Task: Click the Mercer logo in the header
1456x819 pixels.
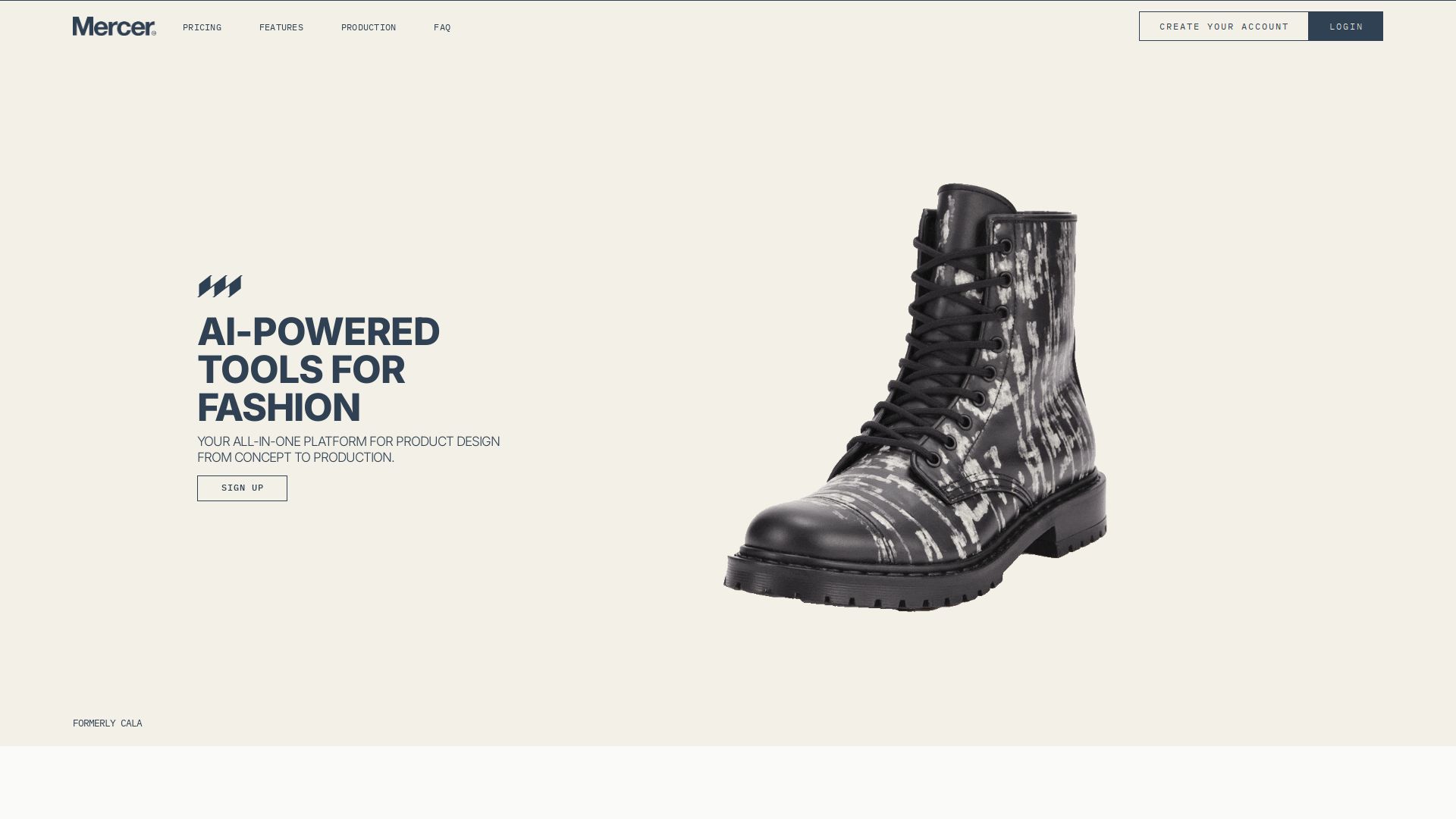Action: [x=115, y=27]
